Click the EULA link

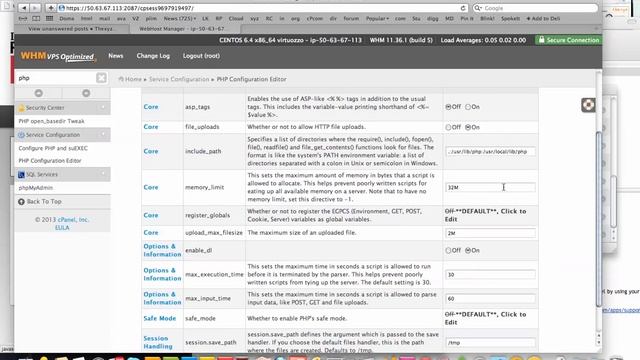click(62, 228)
